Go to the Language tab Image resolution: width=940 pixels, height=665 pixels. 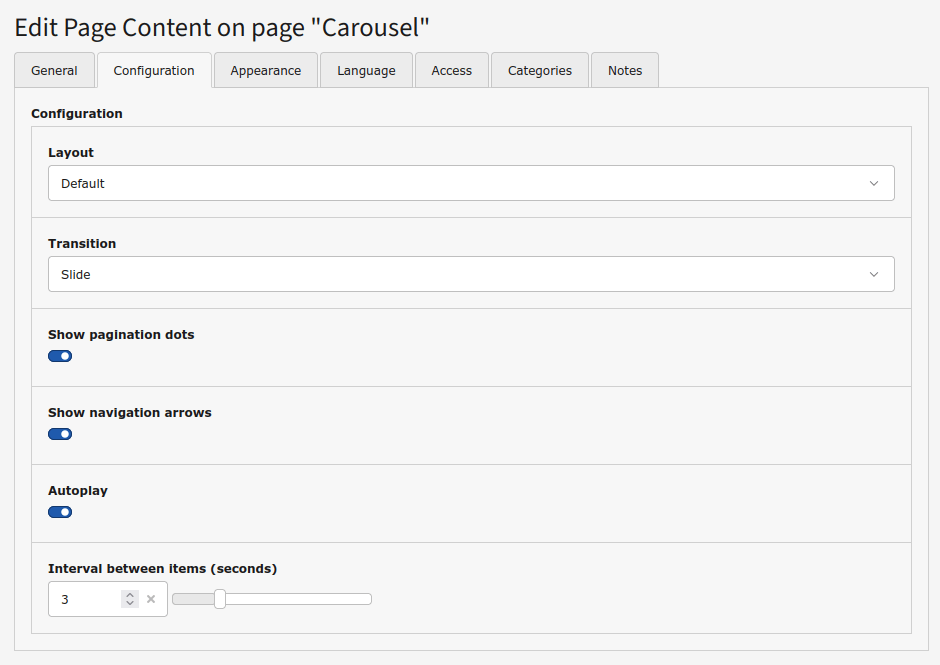[x=366, y=71]
